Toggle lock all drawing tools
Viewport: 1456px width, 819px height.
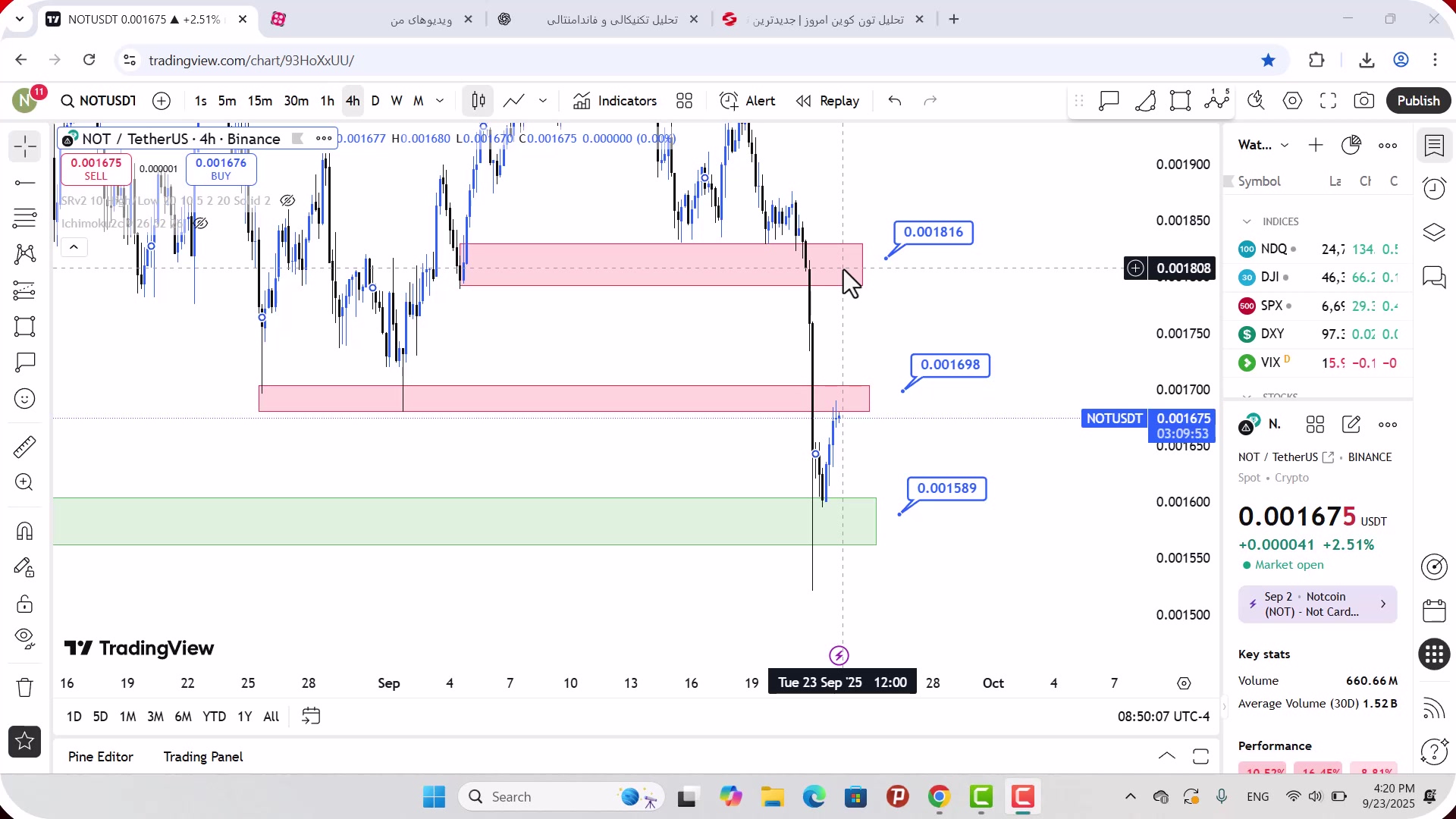[x=25, y=604]
